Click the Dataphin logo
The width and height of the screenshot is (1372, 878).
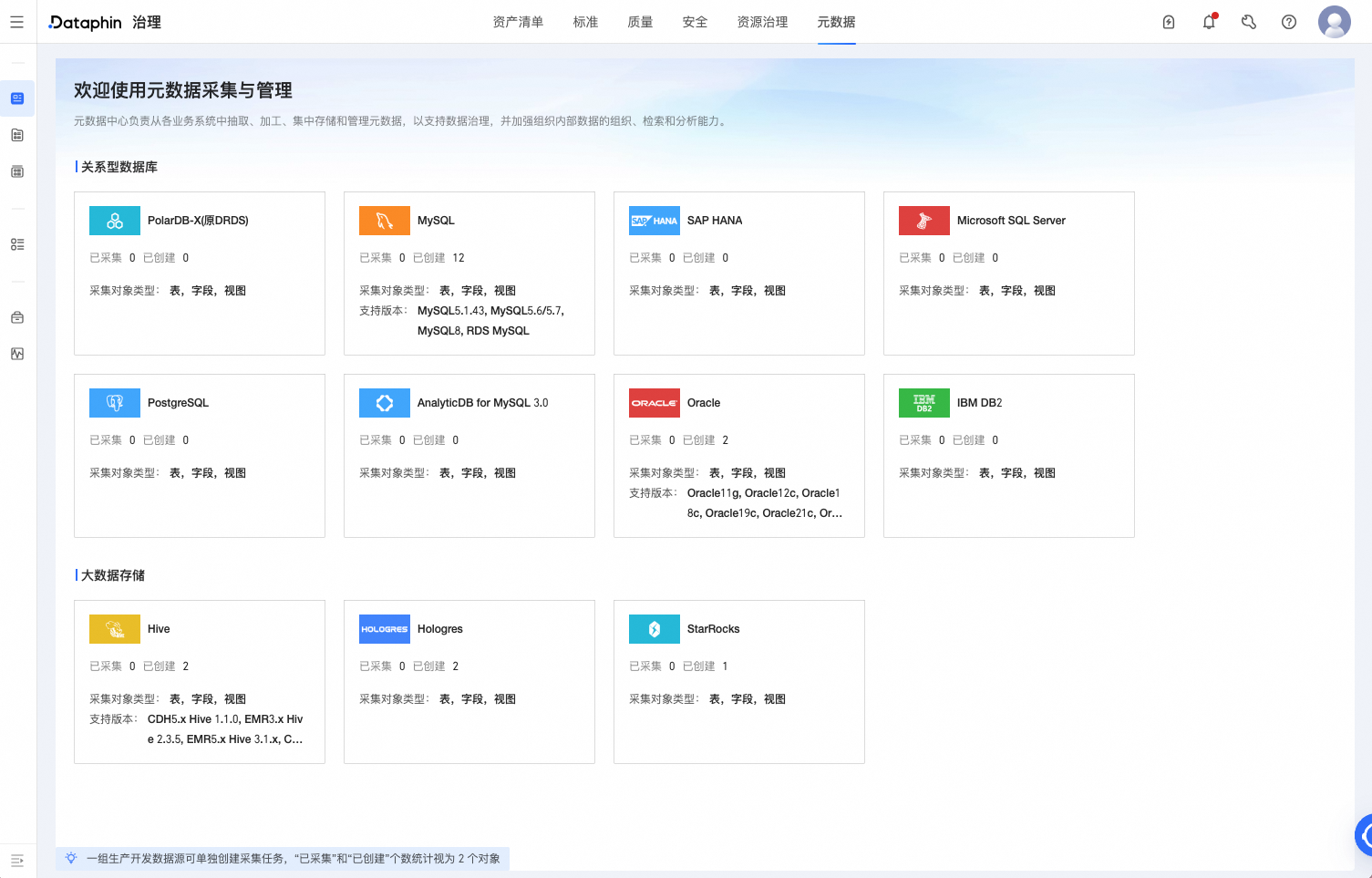(x=83, y=21)
